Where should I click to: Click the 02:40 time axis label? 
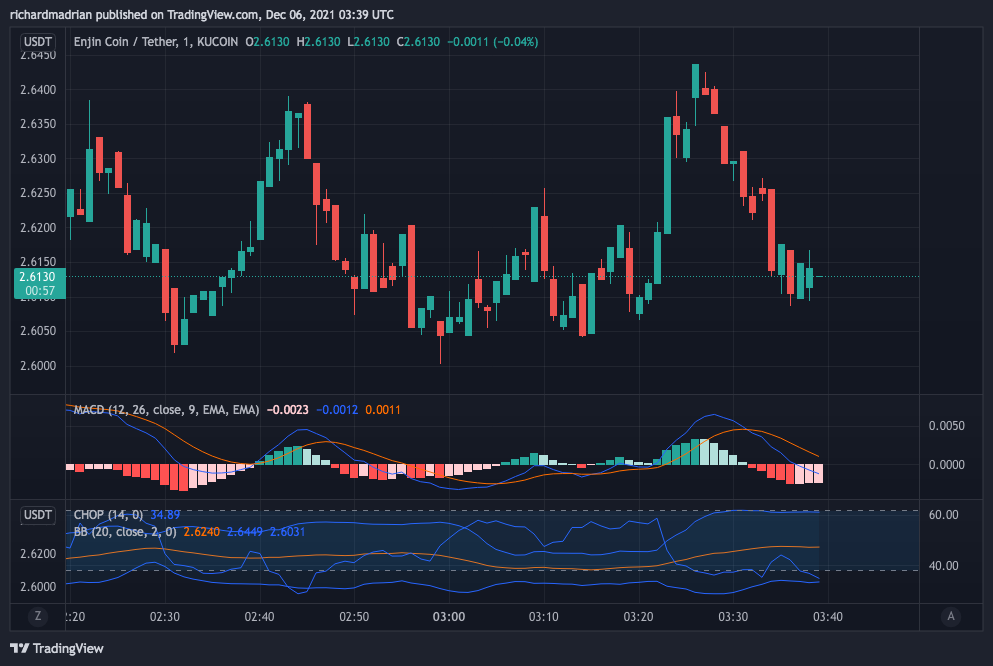[260, 617]
